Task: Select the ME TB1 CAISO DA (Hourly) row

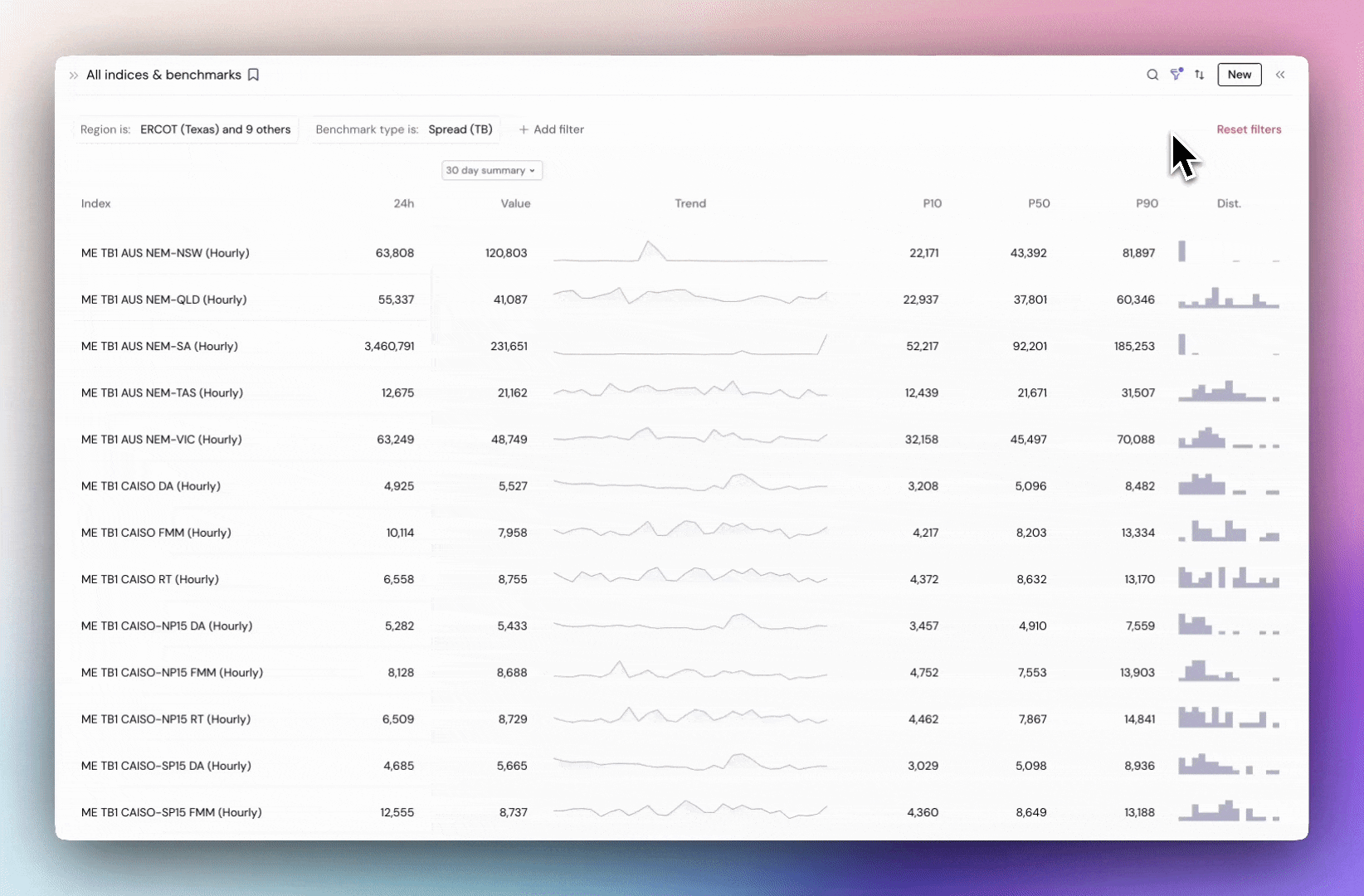Action: 150,486
